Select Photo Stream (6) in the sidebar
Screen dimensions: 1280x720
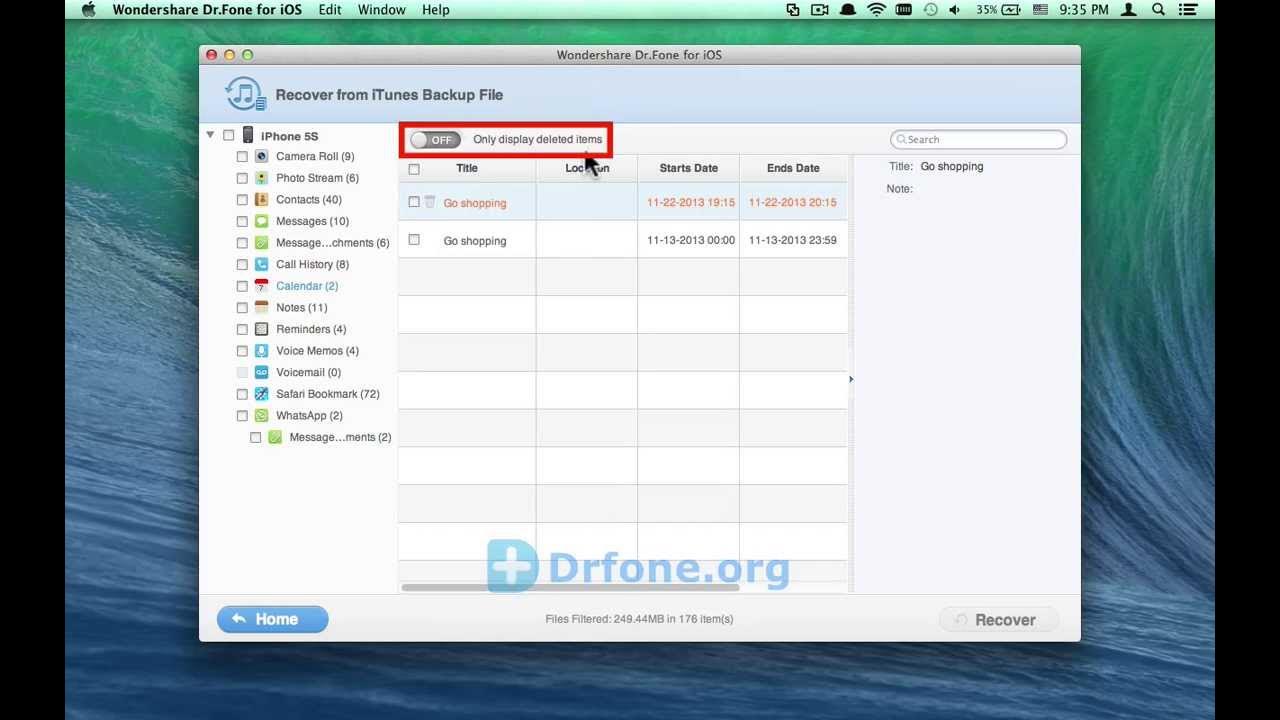(x=317, y=178)
